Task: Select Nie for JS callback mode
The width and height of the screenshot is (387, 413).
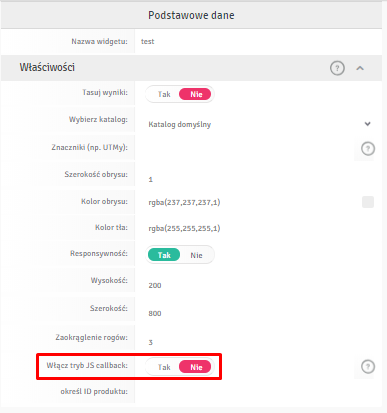Action: point(195,367)
